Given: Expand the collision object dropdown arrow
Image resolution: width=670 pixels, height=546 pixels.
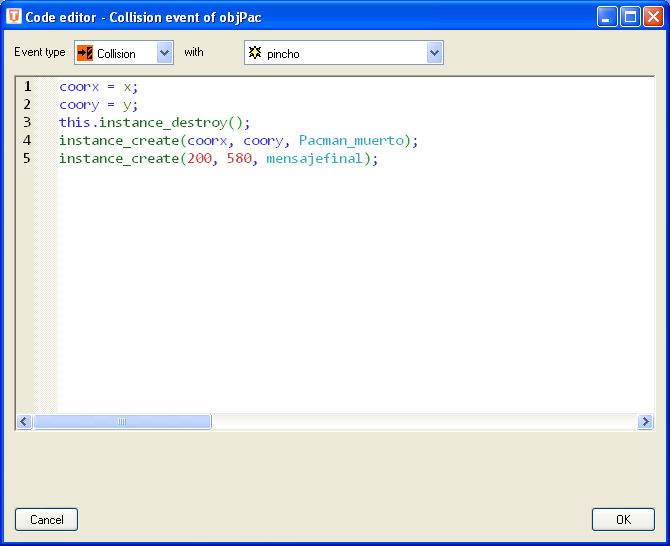Looking at the screenshot, I should [434, 53].
